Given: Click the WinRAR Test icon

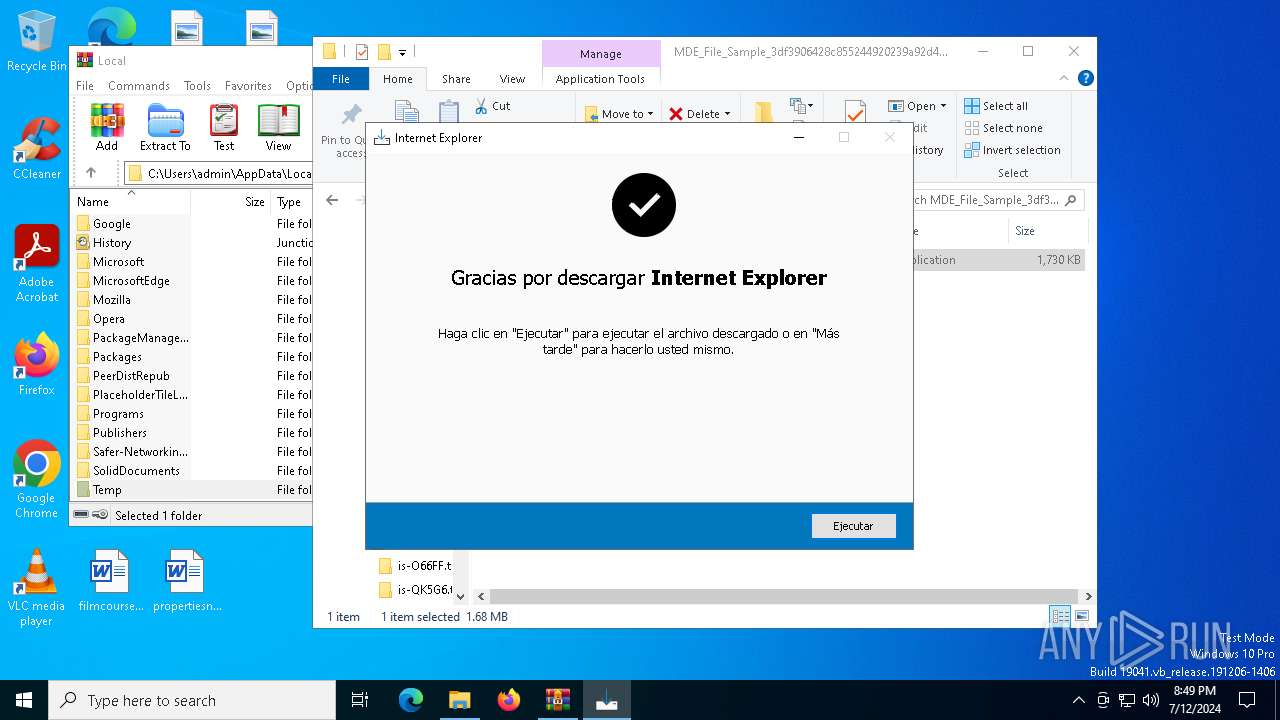Looking at the screenshot, I should (224, 128).
